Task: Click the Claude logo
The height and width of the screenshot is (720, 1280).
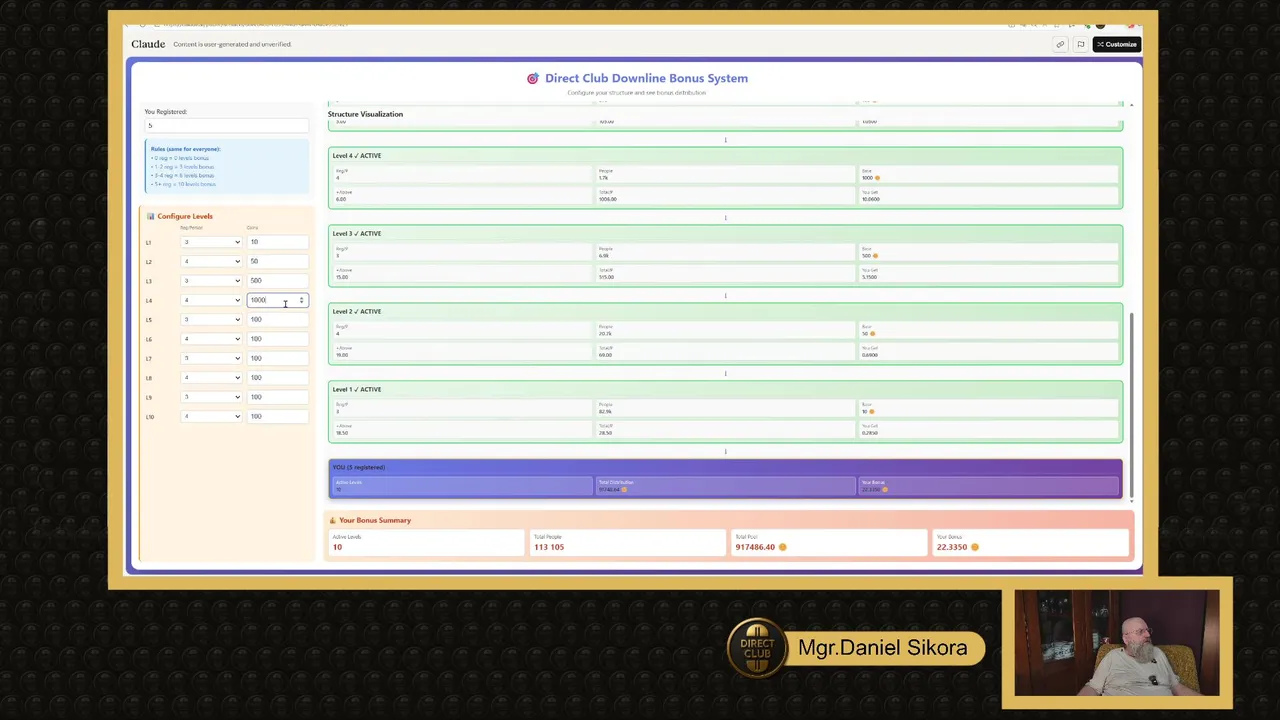Action: click(x=148, y=44)
